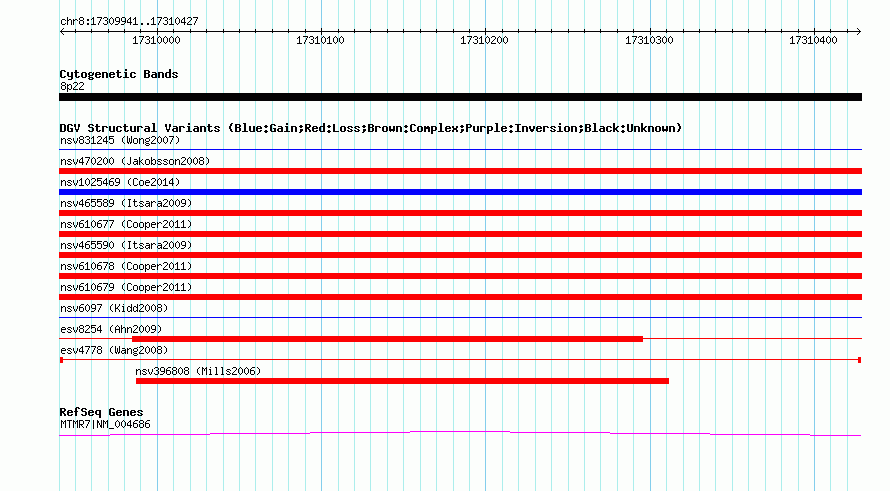Click the ruler's right arrow end
The width and height of the screenshot is (890, 491).
point(858,32)
